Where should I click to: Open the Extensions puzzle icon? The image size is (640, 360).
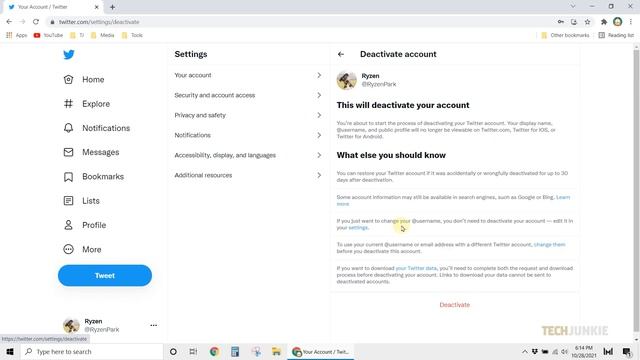pyautogui.click(x=604, y=22)
